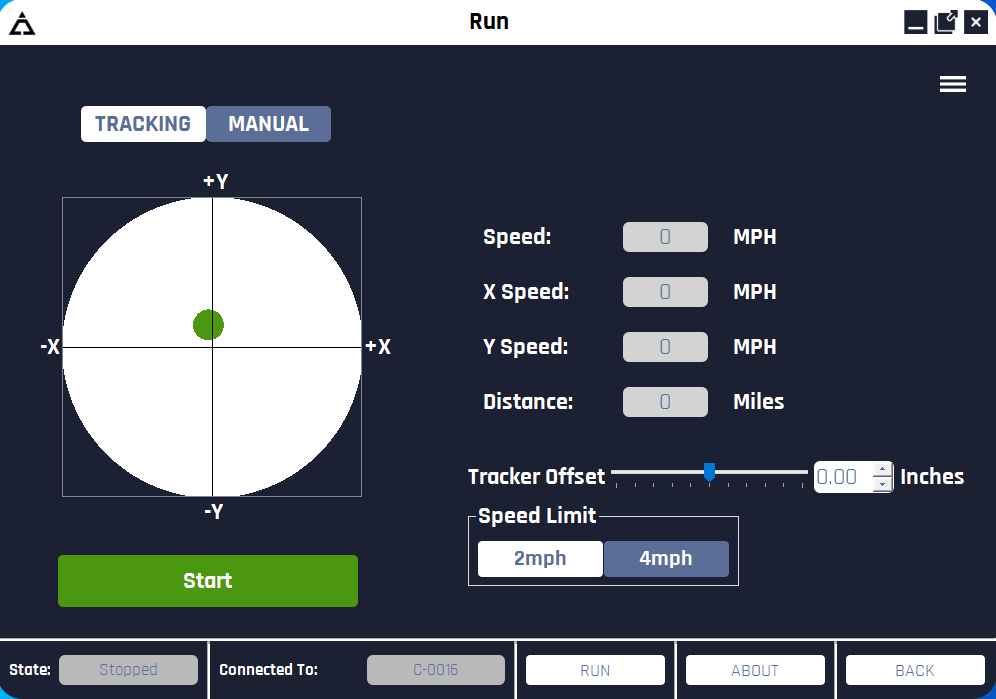Click the X Speed readout field
The height and width of the screenshot is (699, 996).
point(665,292)
